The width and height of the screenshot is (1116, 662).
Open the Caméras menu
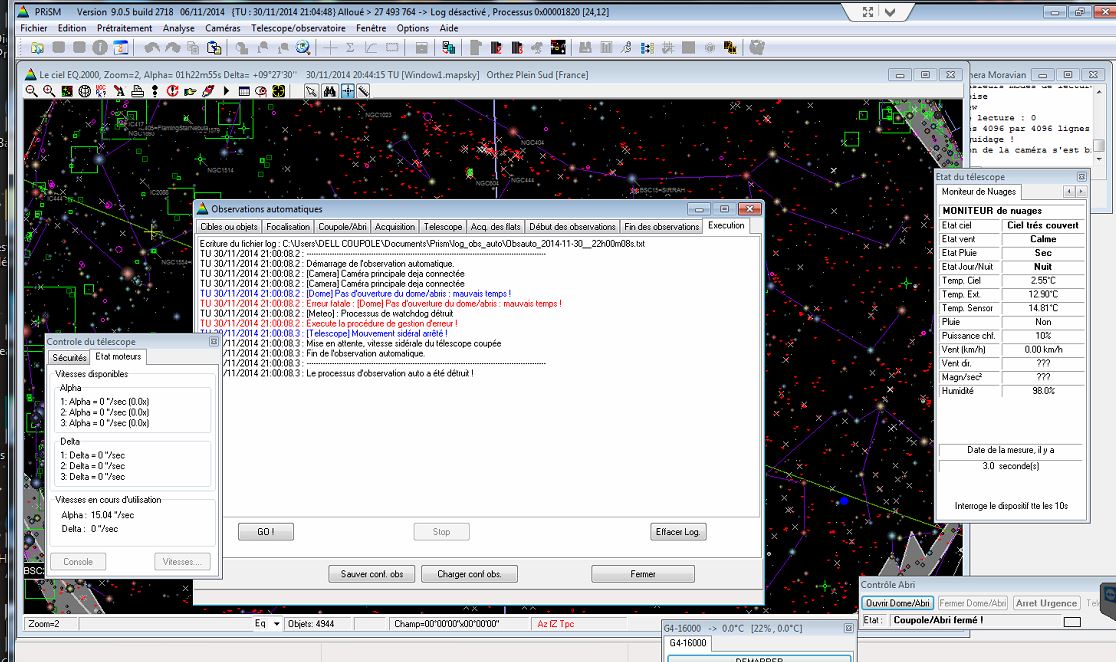click(223, 28)
